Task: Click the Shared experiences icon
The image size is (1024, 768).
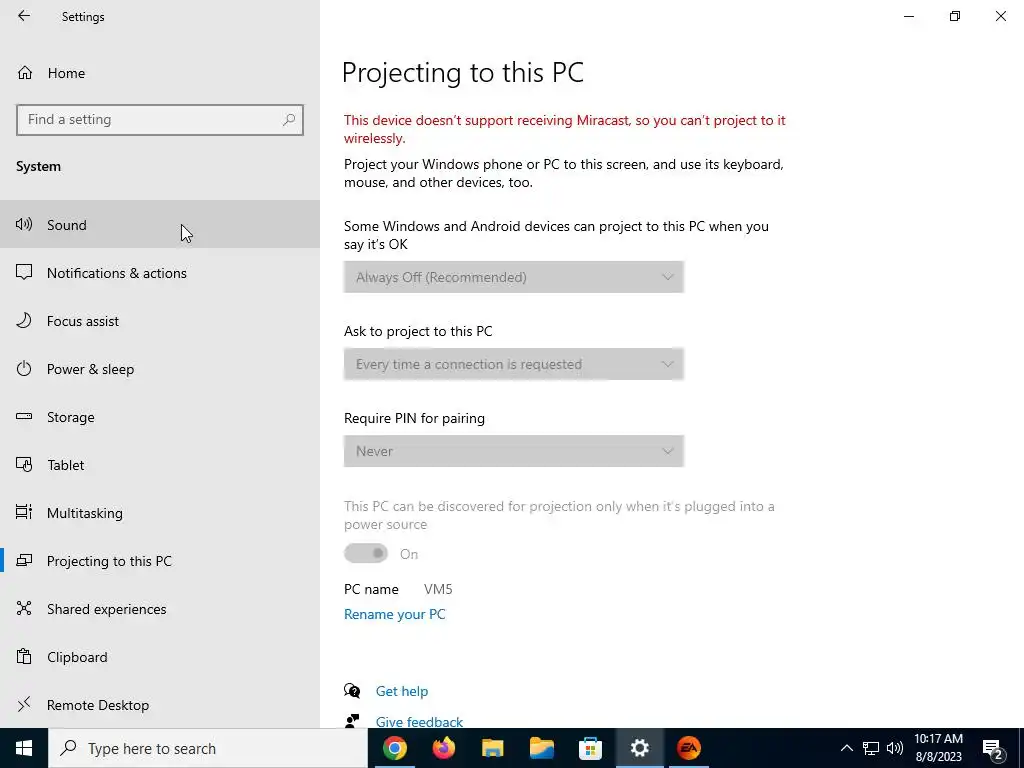Action: click(24, 608)
